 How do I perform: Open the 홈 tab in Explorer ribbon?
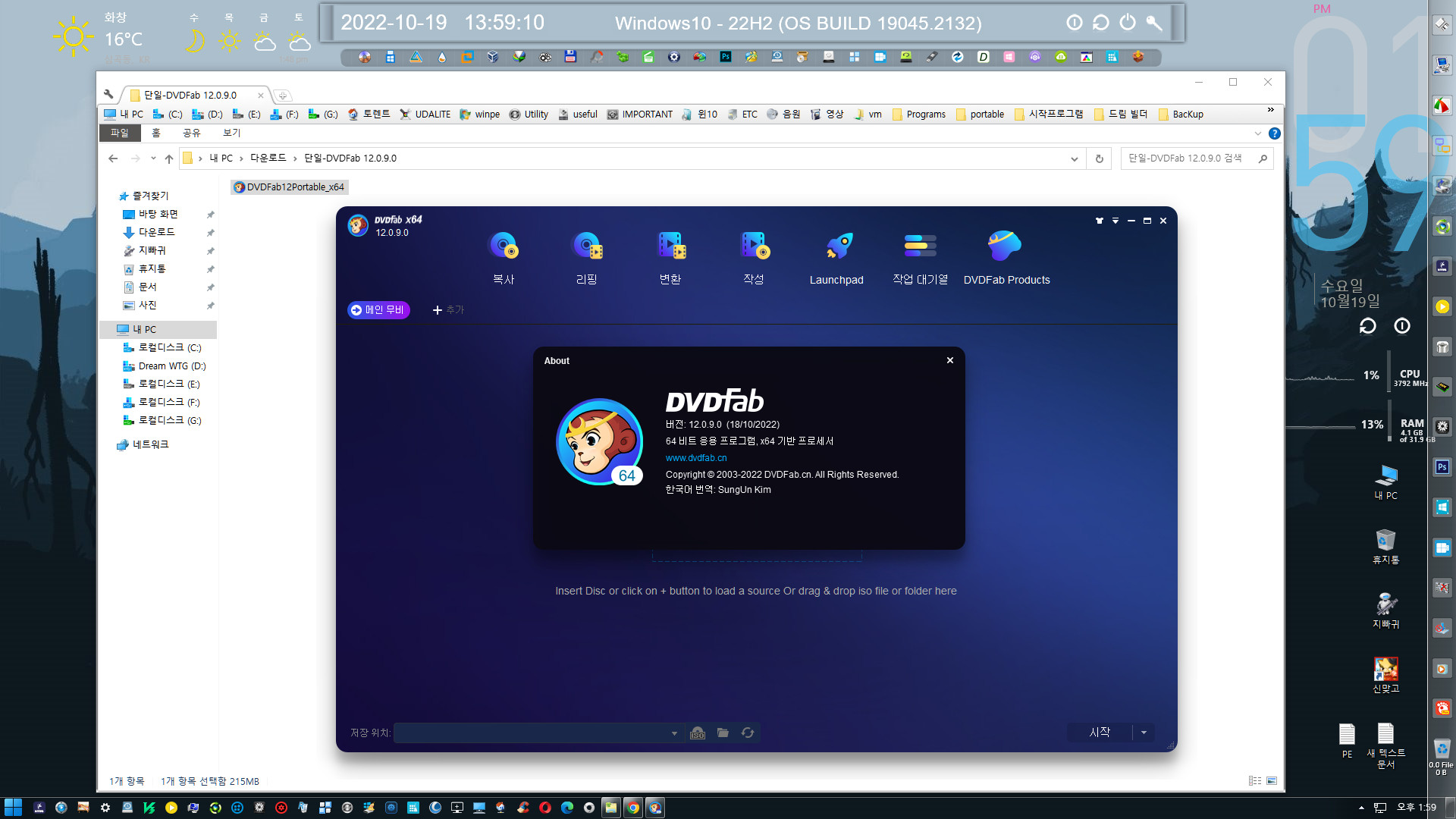click(x=156, y=133)
